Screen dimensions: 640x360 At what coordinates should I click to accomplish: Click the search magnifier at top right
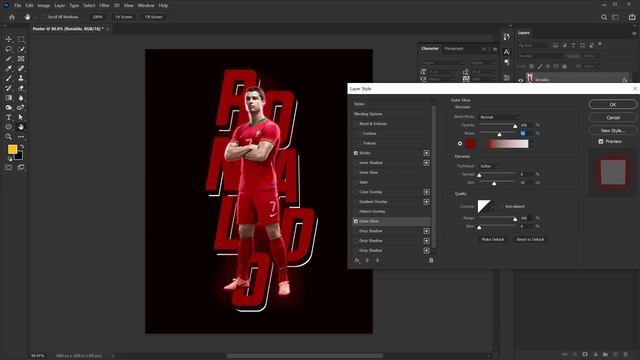604,17
